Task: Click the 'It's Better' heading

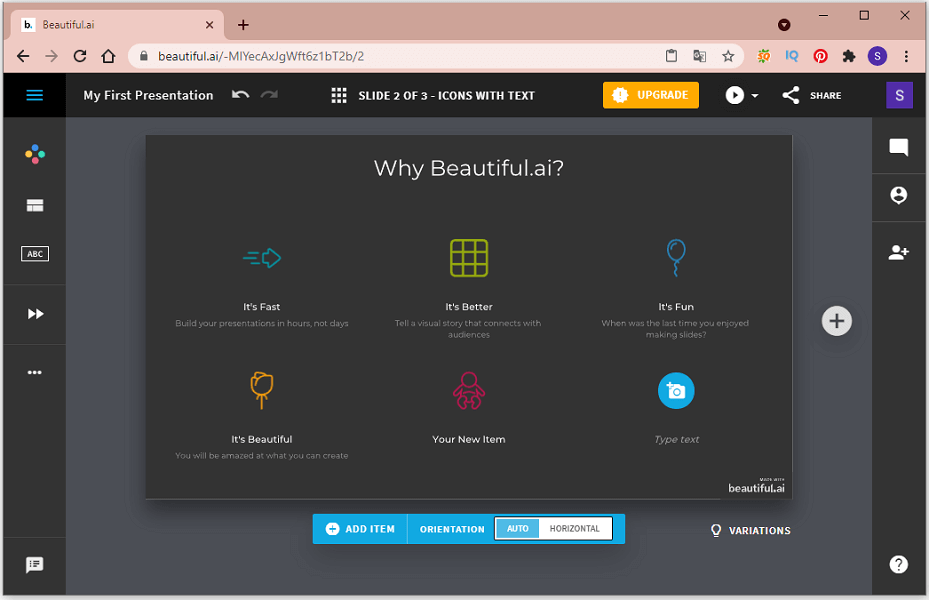Action: pos(469,307)
